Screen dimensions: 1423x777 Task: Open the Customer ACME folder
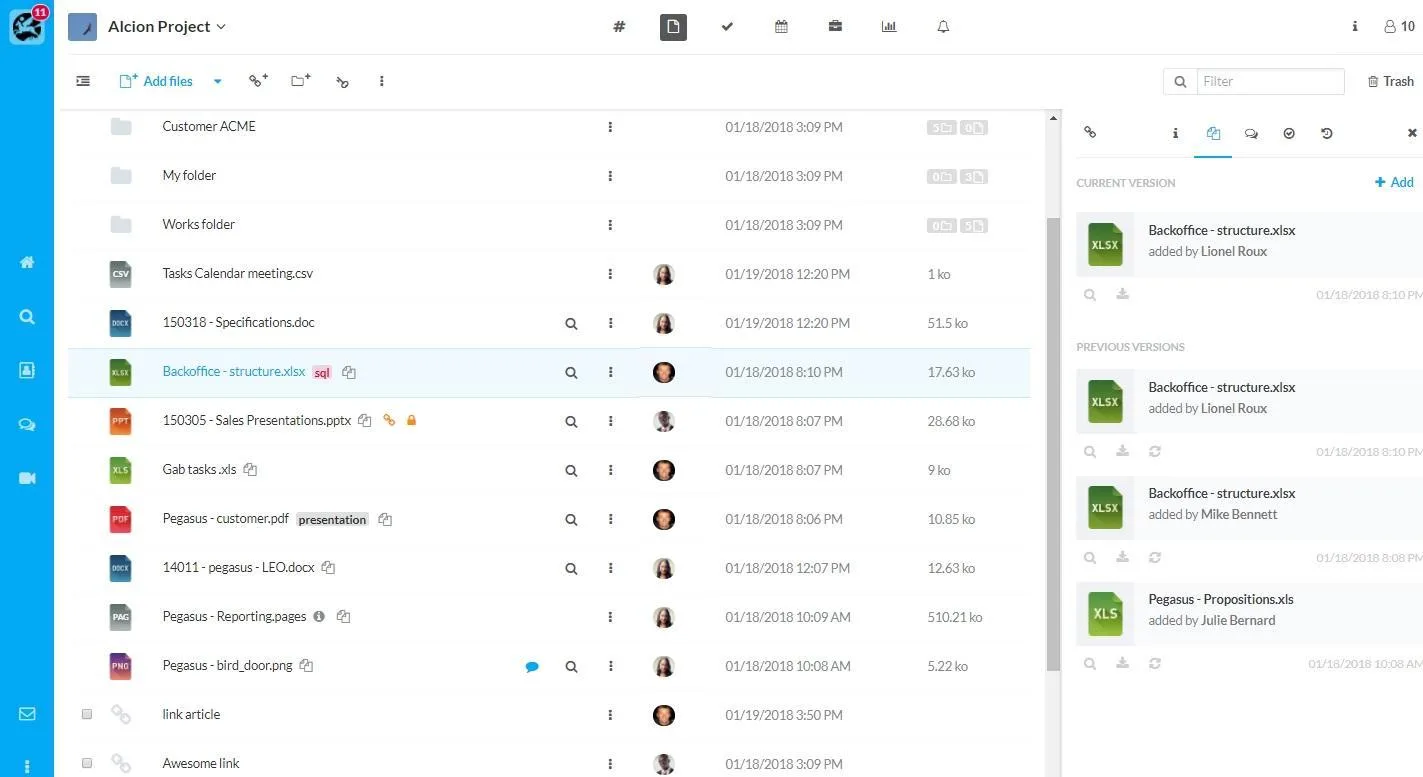coord(209,126)
